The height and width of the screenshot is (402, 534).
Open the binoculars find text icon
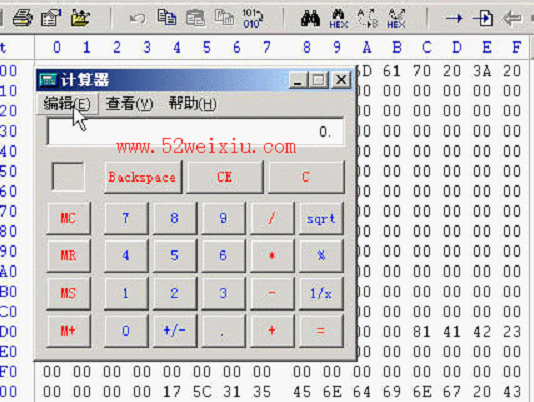pos(310,18)
